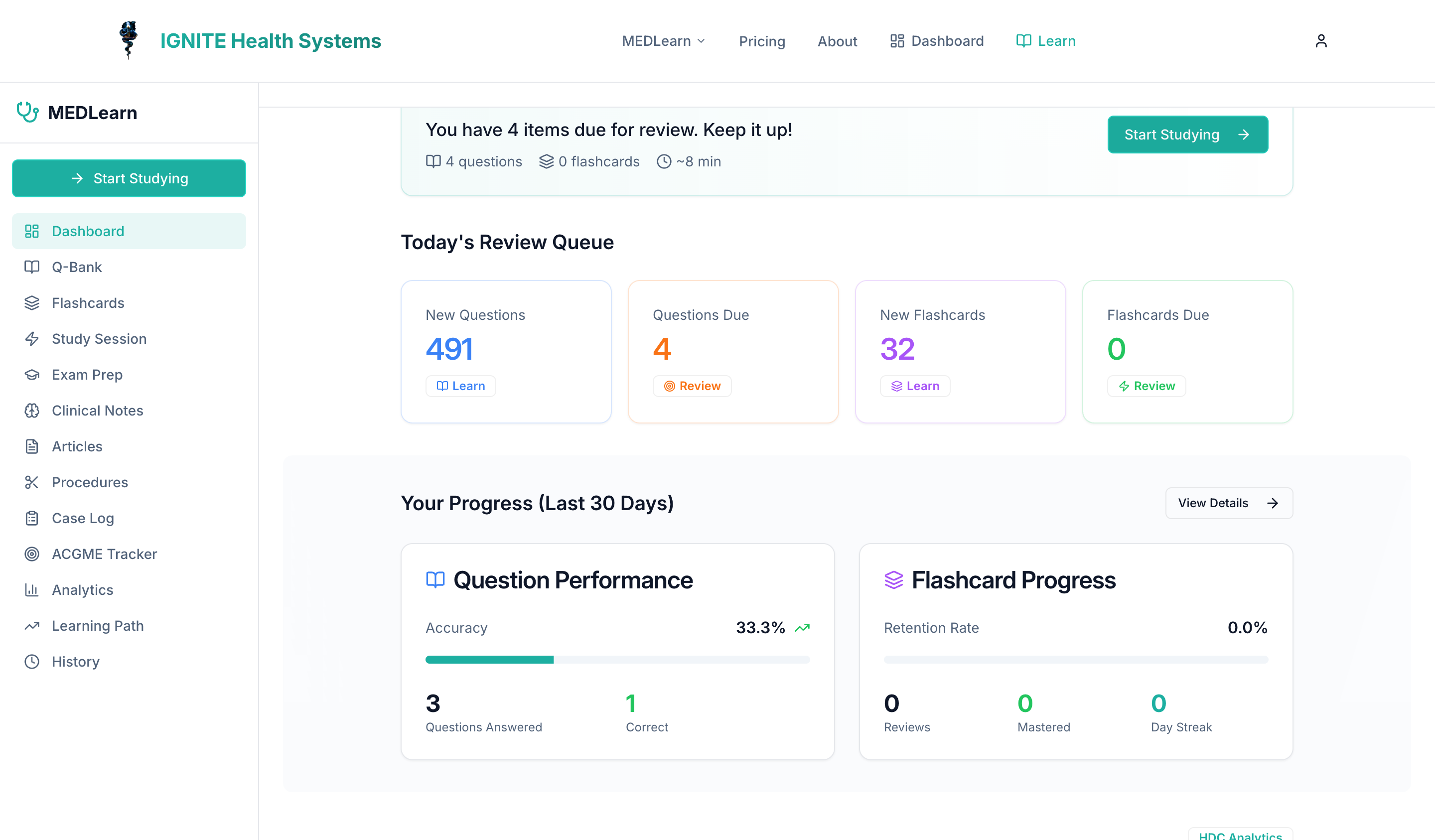Click the 32 New Flashcards count
The image size is (1435, 840).
[x=897, y=349]
